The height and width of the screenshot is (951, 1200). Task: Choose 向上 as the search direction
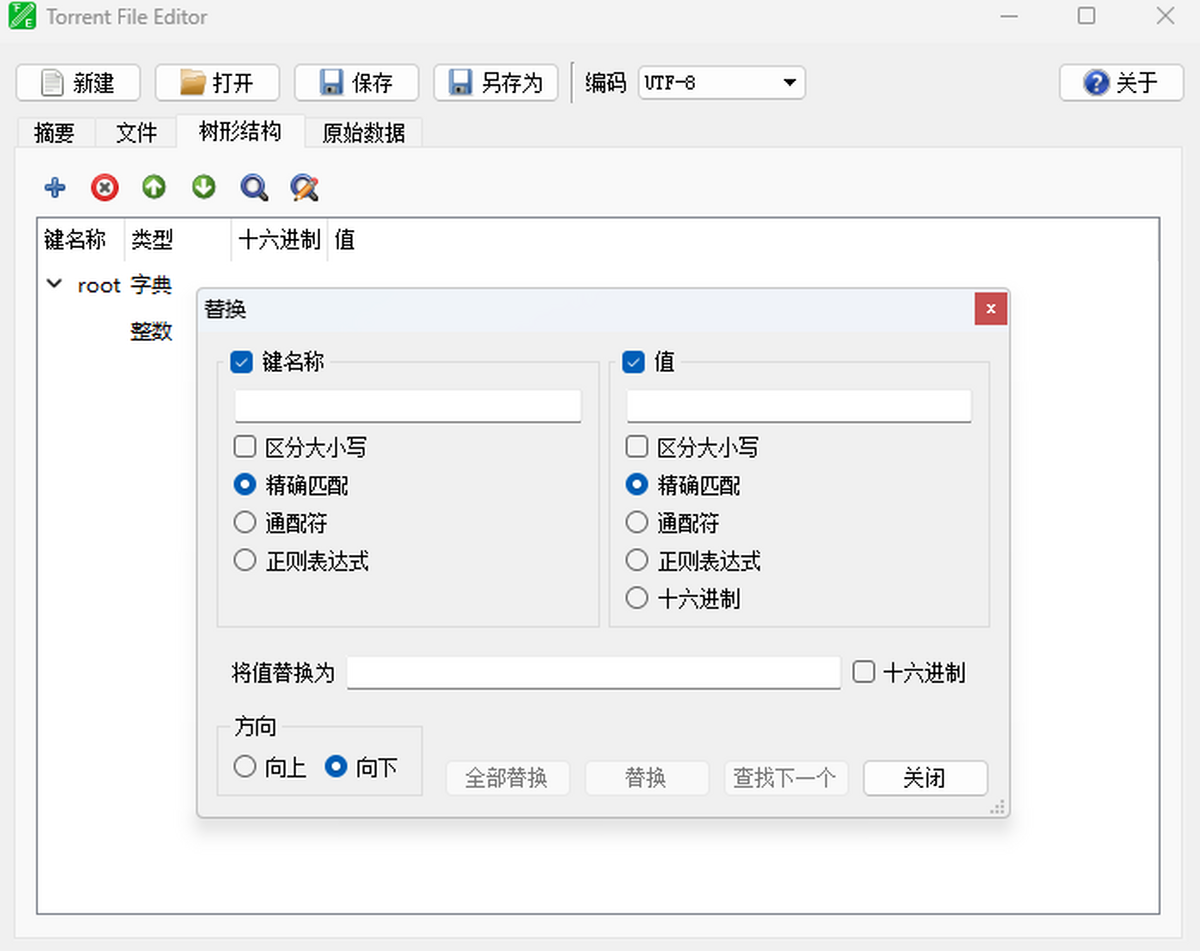click(x=245, y=766)
